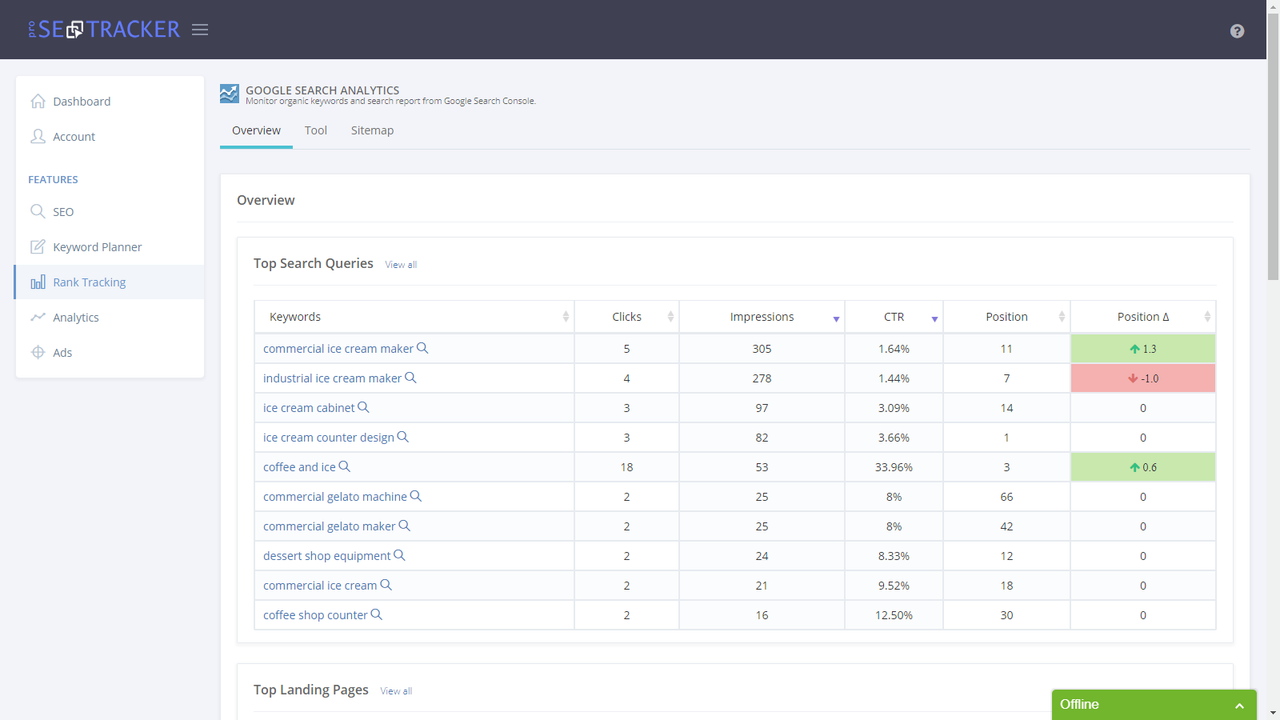Open the CTR column filter dropdown

935,318
